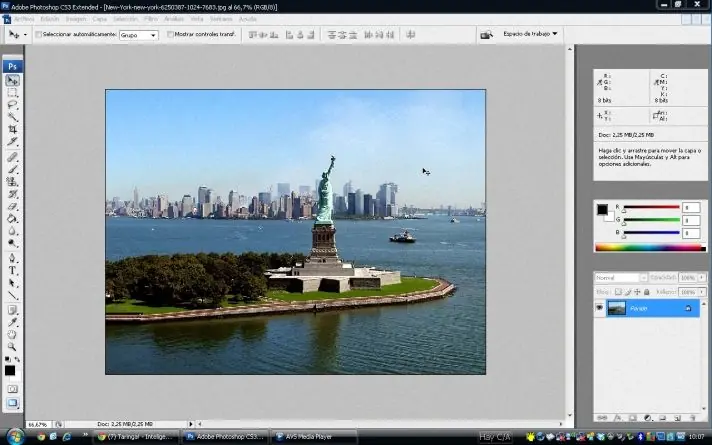This screenshot has width=712, height=445.
Task: Open status bar document info arrow
Action: [191, 424]
